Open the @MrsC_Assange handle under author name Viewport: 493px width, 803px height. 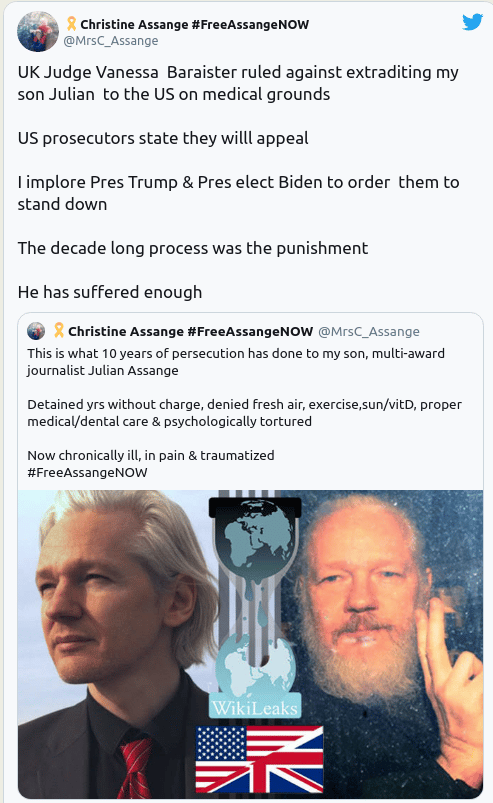pyautogui.click(x=111, y=41)
